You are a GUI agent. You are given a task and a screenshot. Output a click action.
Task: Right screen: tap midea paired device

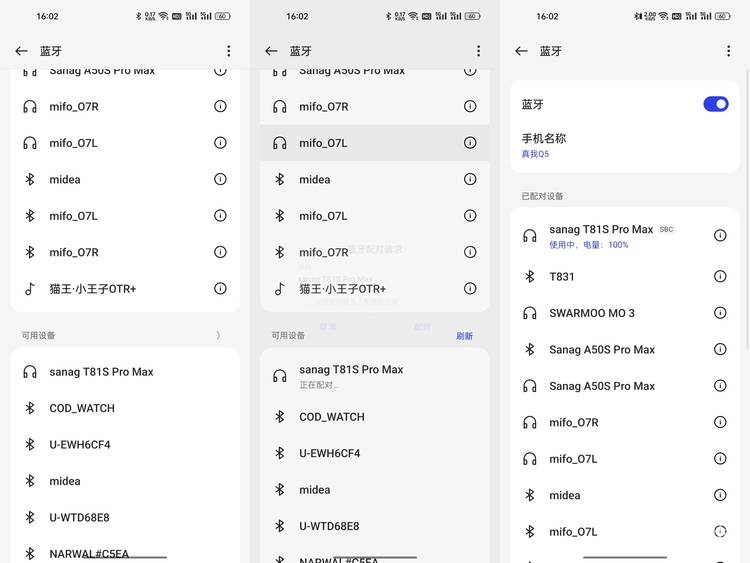tap(625, 495)
